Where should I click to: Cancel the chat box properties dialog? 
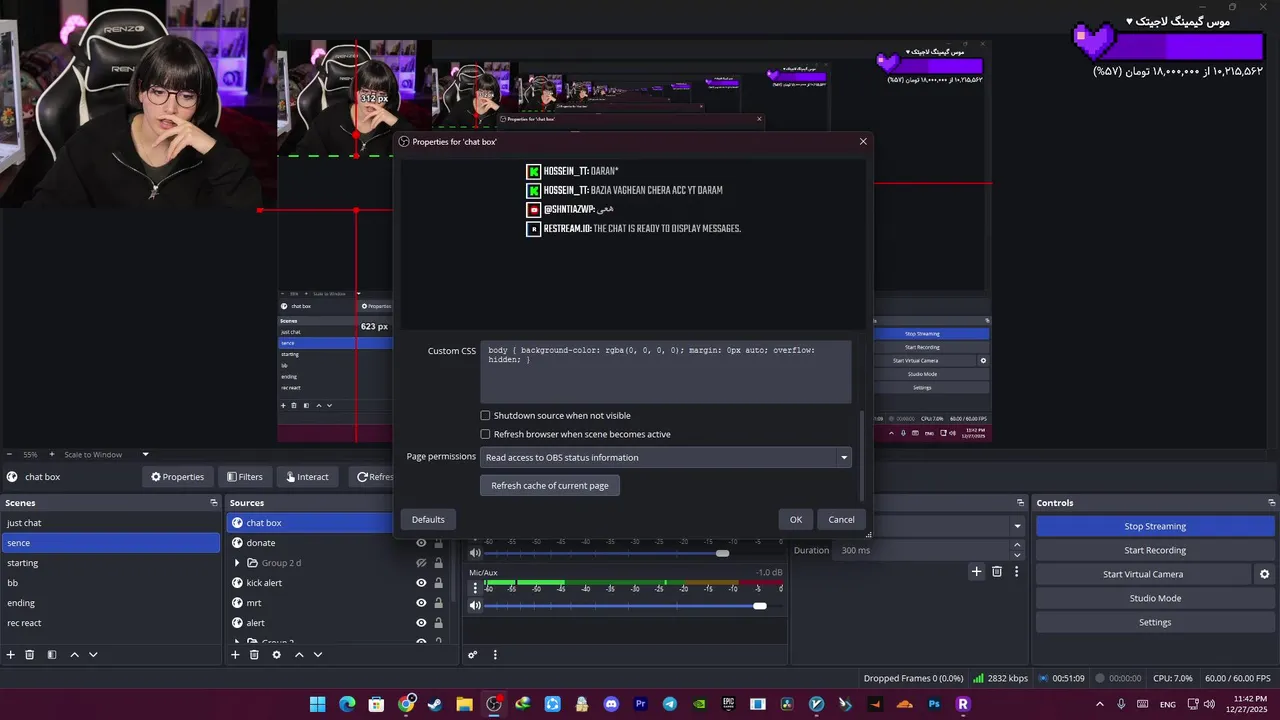tap(841, 519)
